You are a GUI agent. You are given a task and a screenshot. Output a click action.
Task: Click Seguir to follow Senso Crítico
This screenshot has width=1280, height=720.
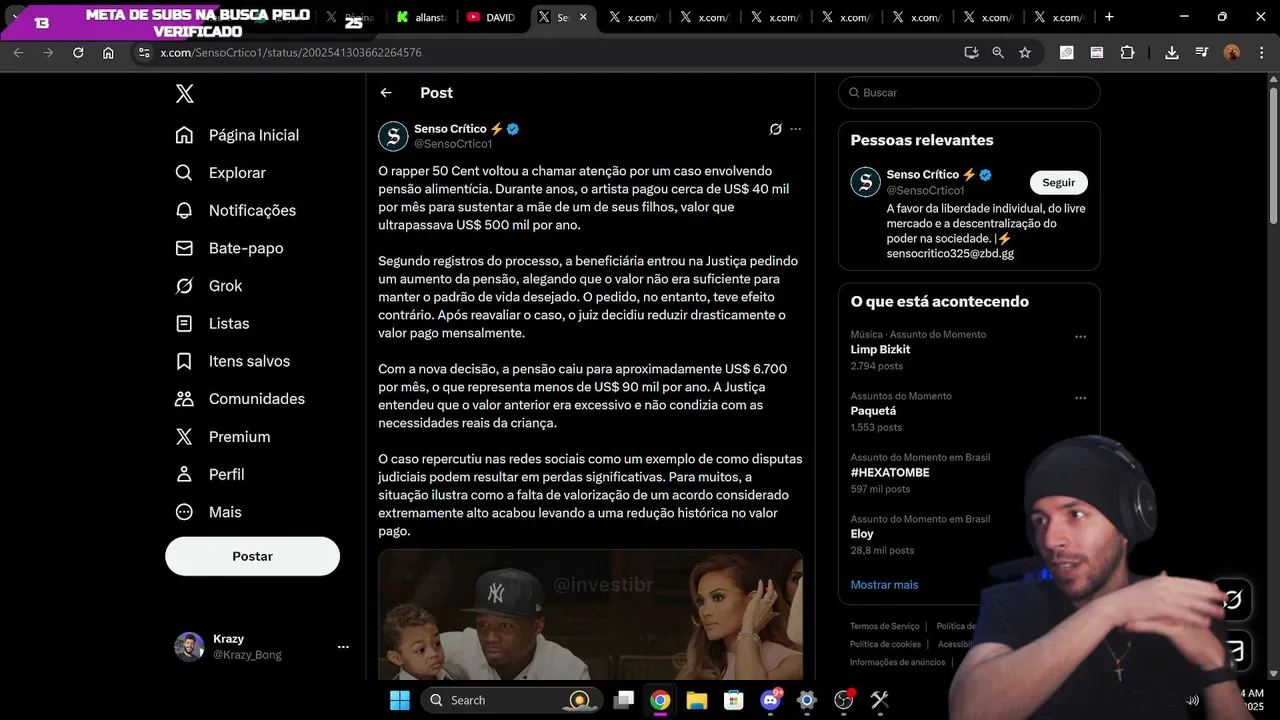1059,183
